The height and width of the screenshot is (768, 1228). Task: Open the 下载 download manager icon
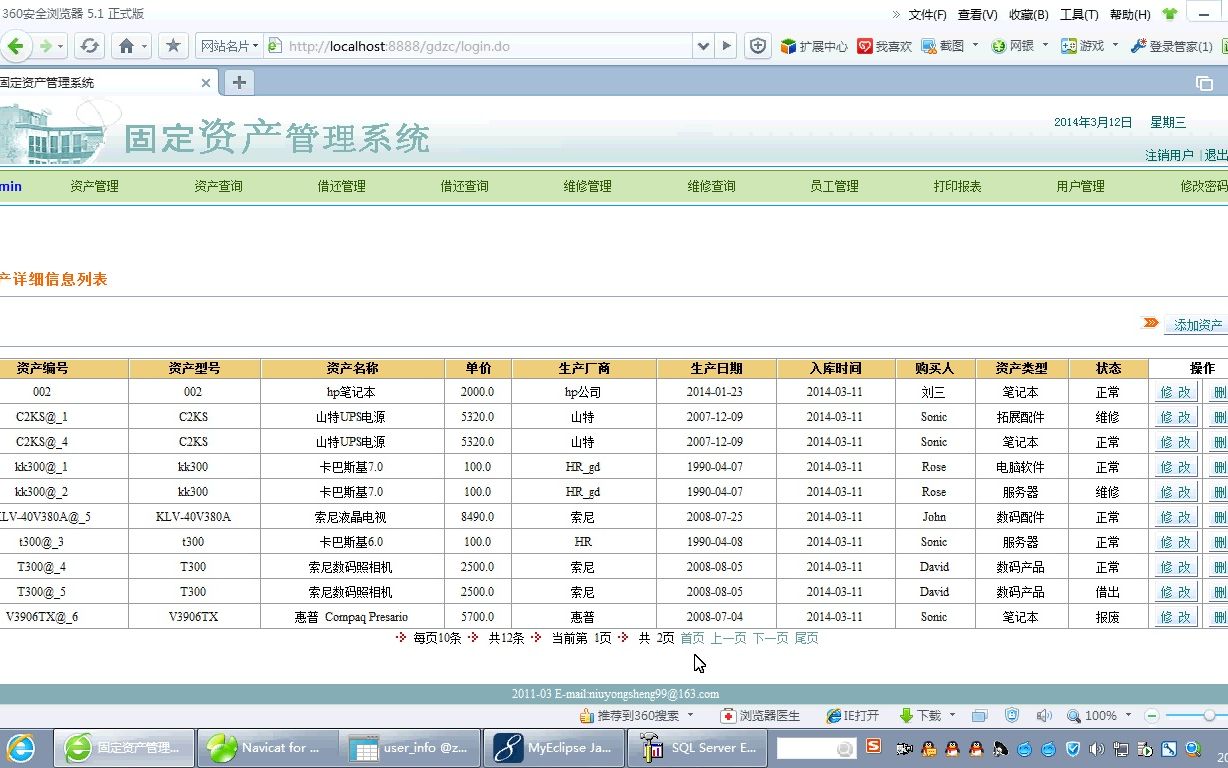[x=922, y=715]
